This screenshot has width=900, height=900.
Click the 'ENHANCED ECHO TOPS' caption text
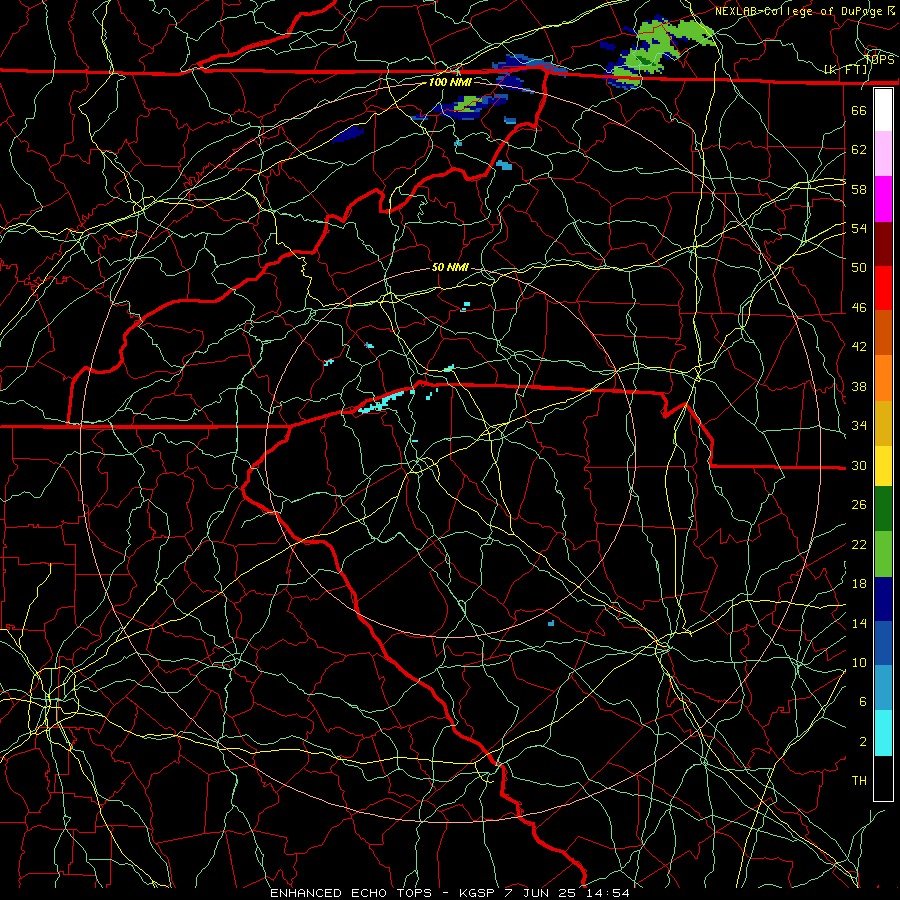pyautogui.click(x=351, y=893)
